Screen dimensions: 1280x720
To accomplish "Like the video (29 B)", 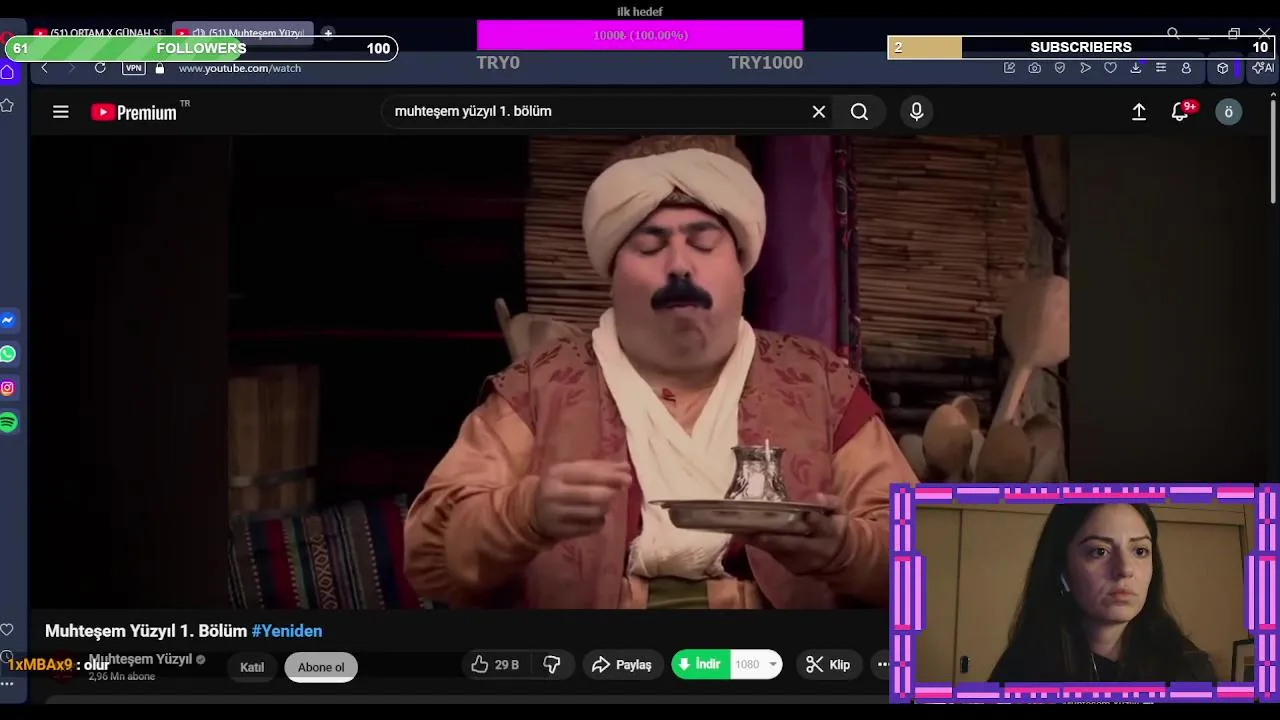I will click(x=496, y=665).
